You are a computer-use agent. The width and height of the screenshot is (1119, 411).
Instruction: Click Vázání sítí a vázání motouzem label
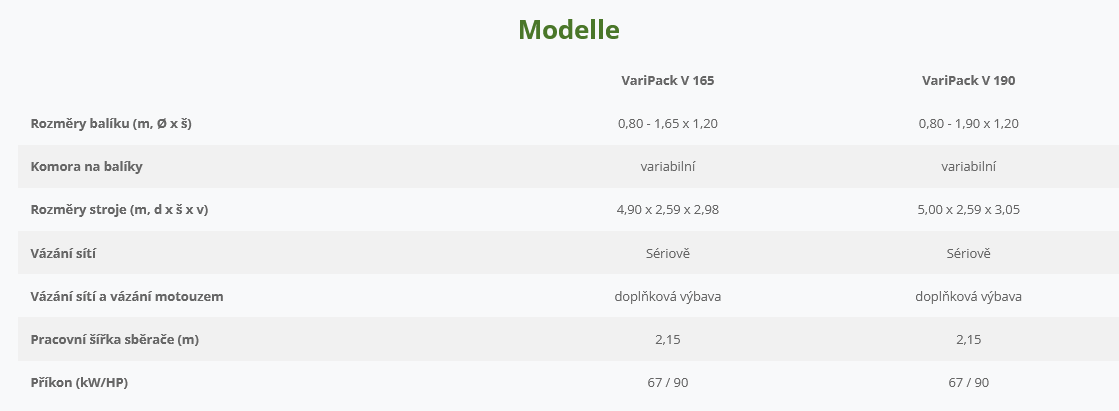click(x=127, y=296)
